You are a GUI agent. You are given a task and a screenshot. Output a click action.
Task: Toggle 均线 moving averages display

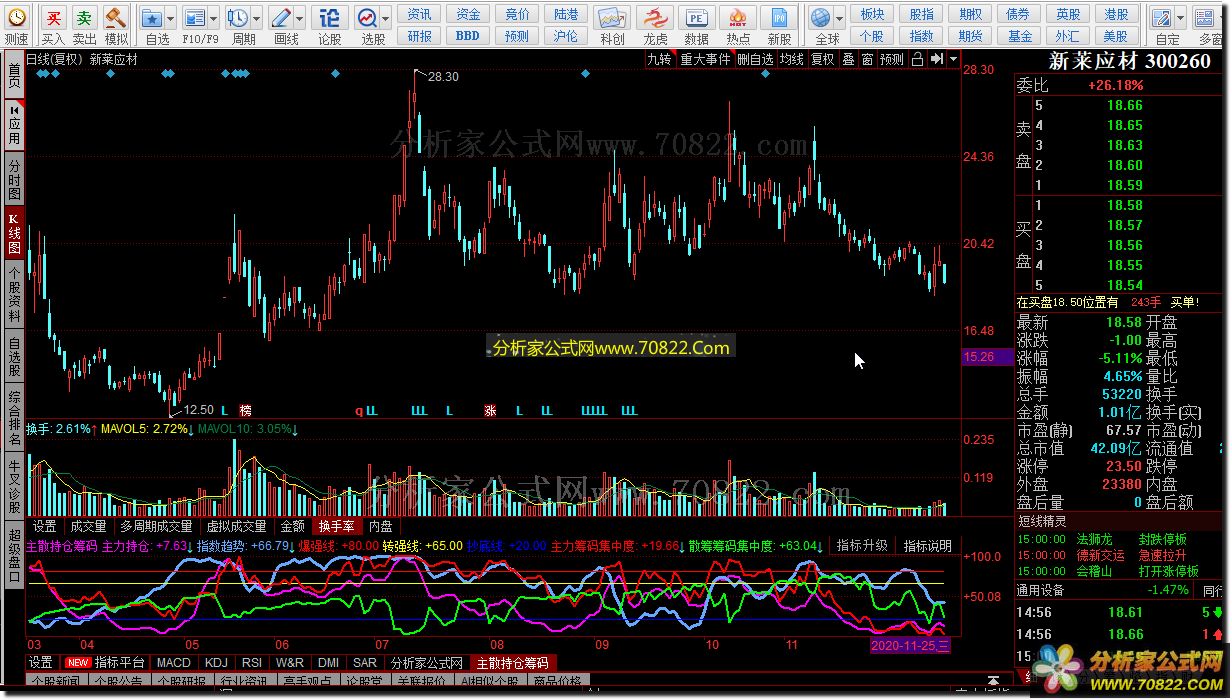point(792,59)
